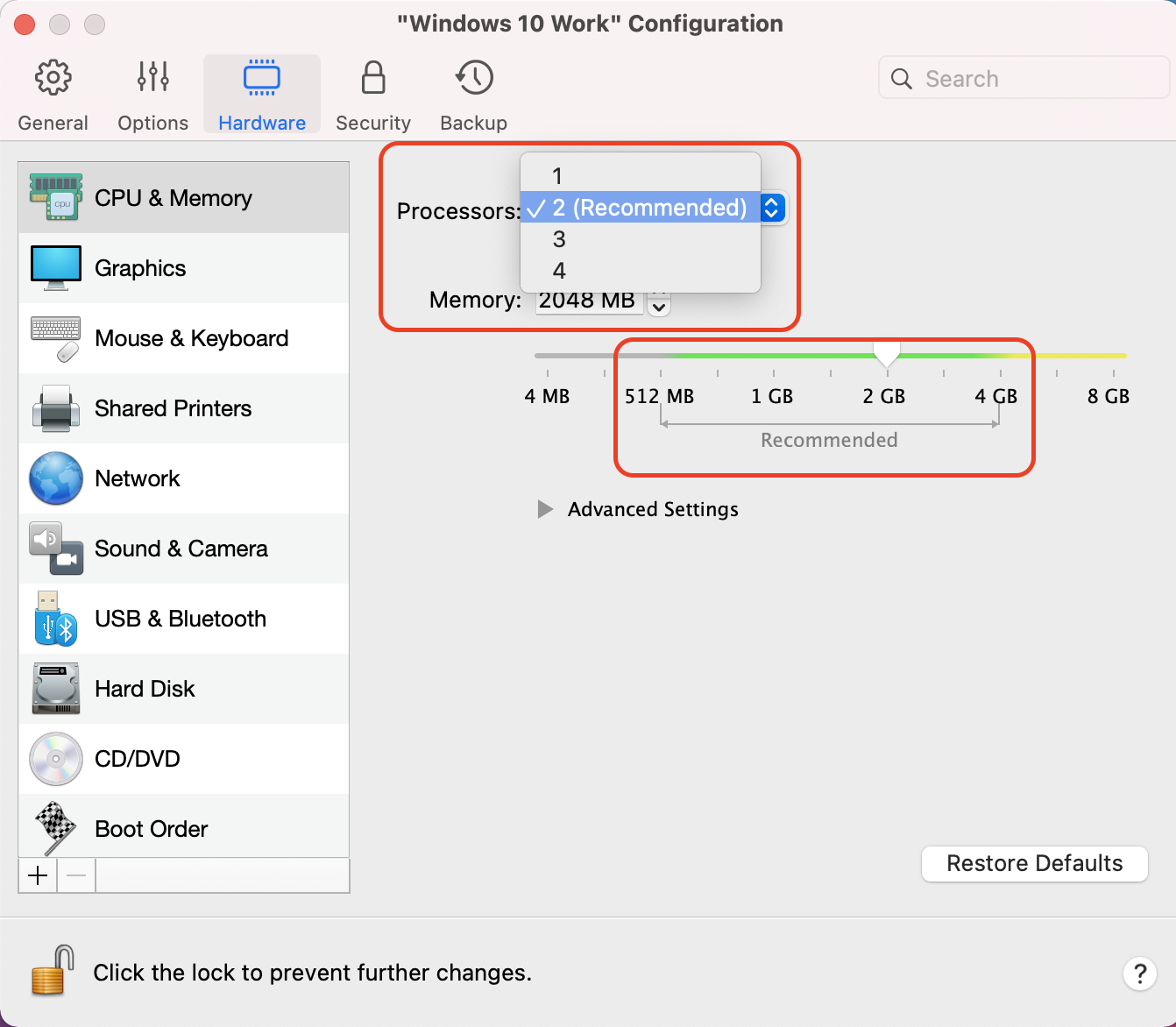This screenshot has height=1027, width=1176.
Task: Open the Graphics settings icon
Action: [55, 268]
